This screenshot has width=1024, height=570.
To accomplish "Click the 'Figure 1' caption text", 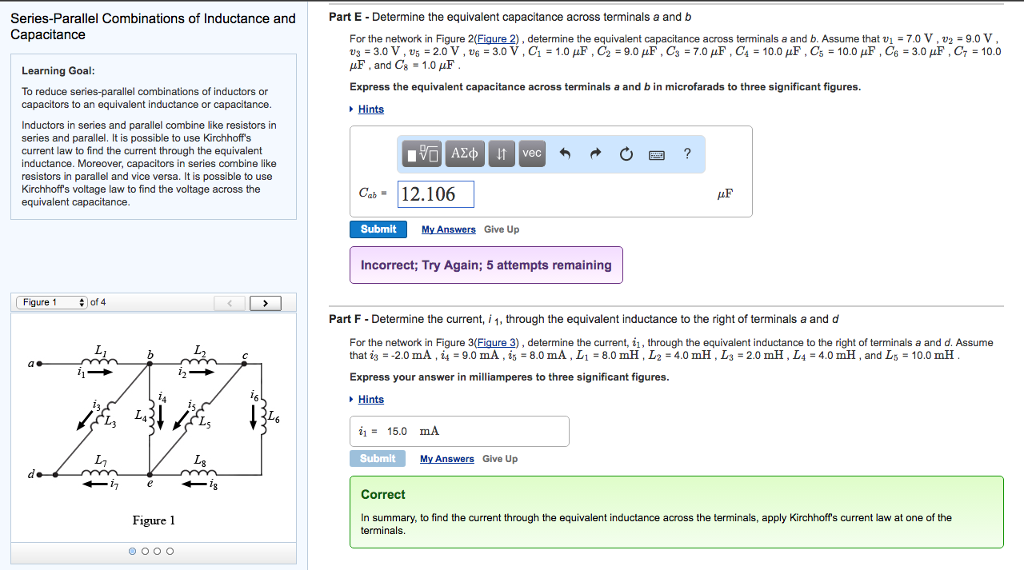I will (x=153, y=520).
